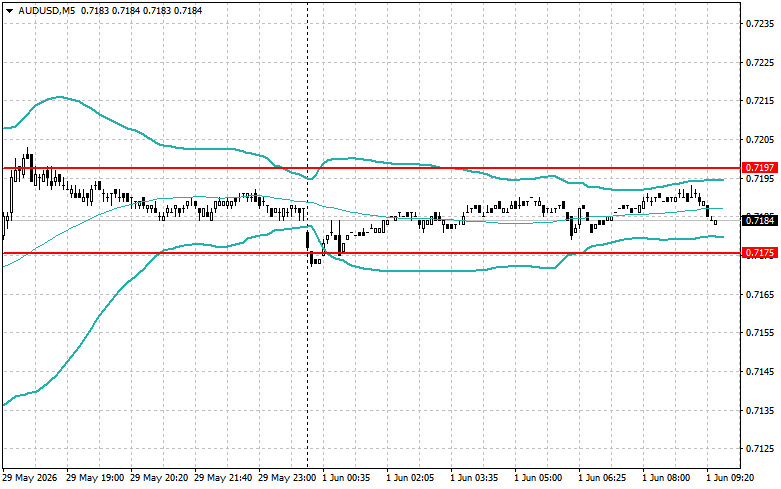Click the 29 May 21:40 time label
Image resolution: width=781 pixels, height=489 pixels.
point(223,478)
